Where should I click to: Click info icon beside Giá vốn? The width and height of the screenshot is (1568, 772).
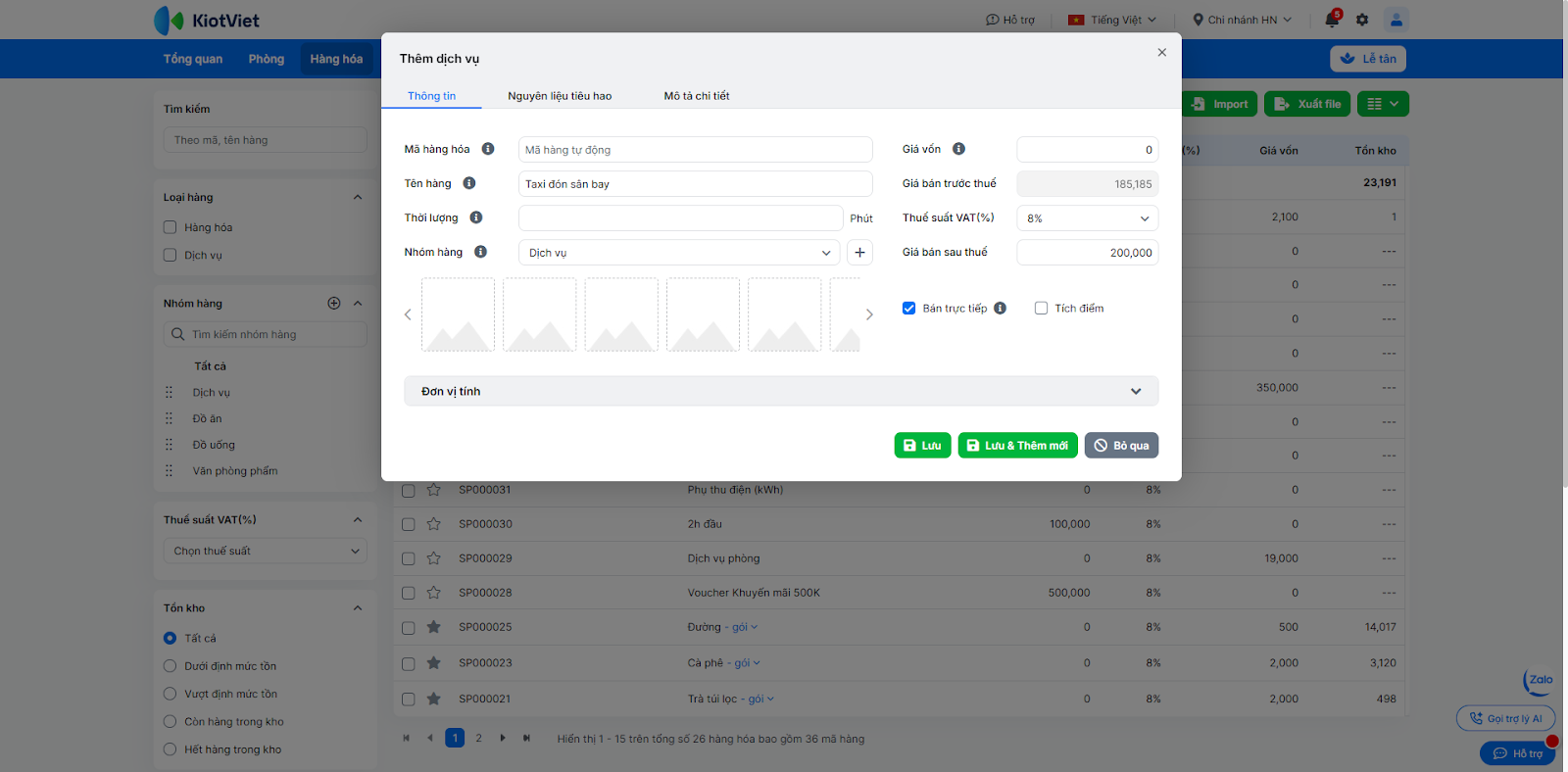pyautogui.click(x=958, y=149)
